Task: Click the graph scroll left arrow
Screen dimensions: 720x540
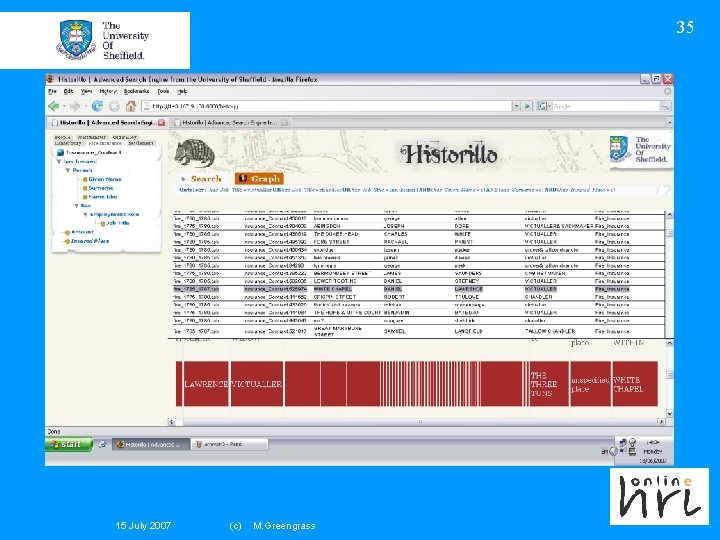Action: [172, 422]
